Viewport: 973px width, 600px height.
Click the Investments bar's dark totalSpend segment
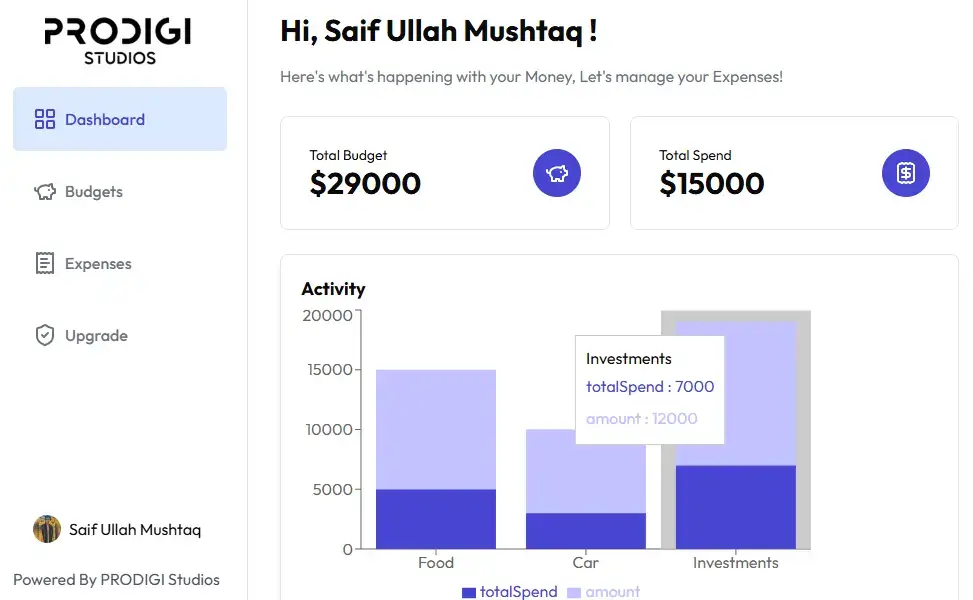(736, 507)
